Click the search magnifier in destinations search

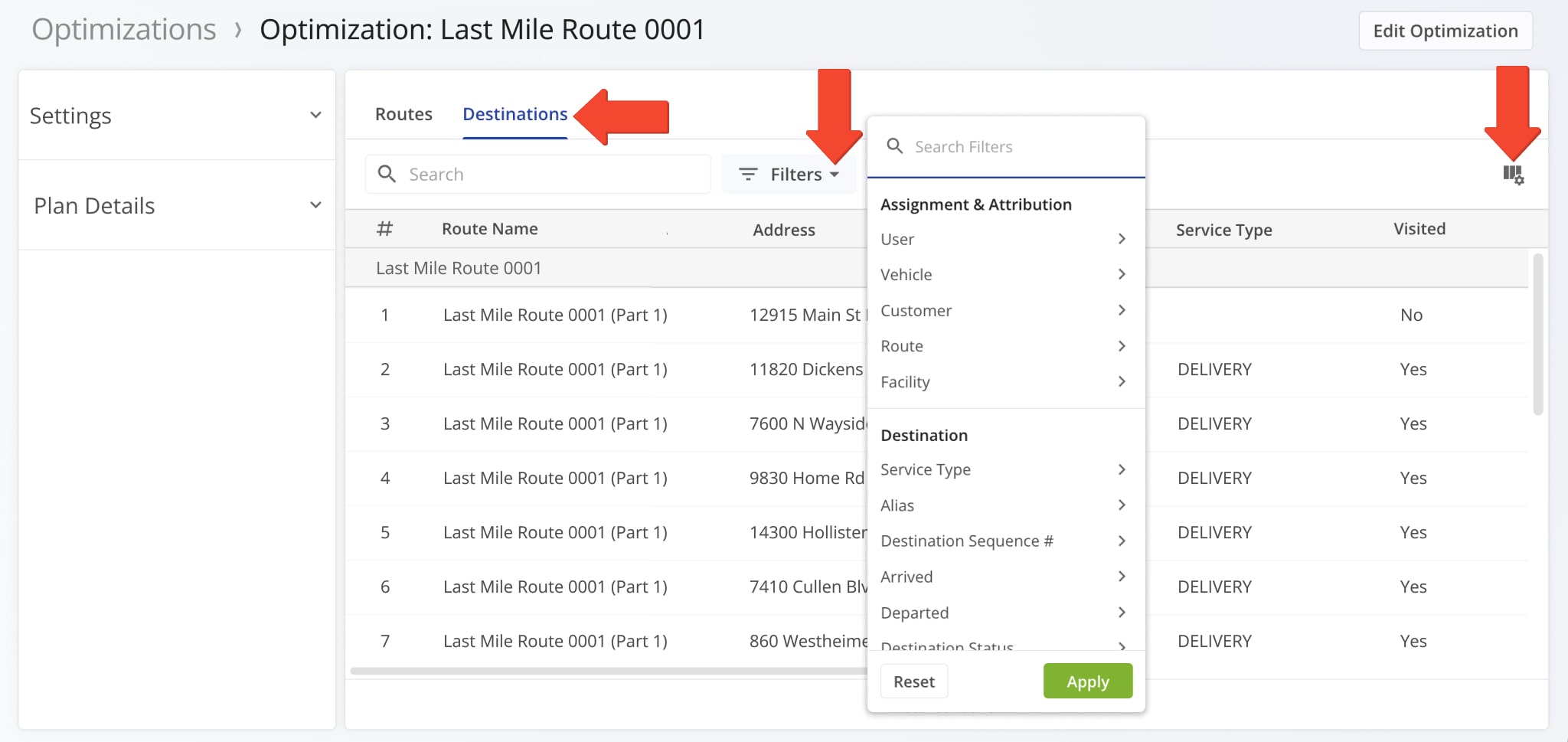387,174
